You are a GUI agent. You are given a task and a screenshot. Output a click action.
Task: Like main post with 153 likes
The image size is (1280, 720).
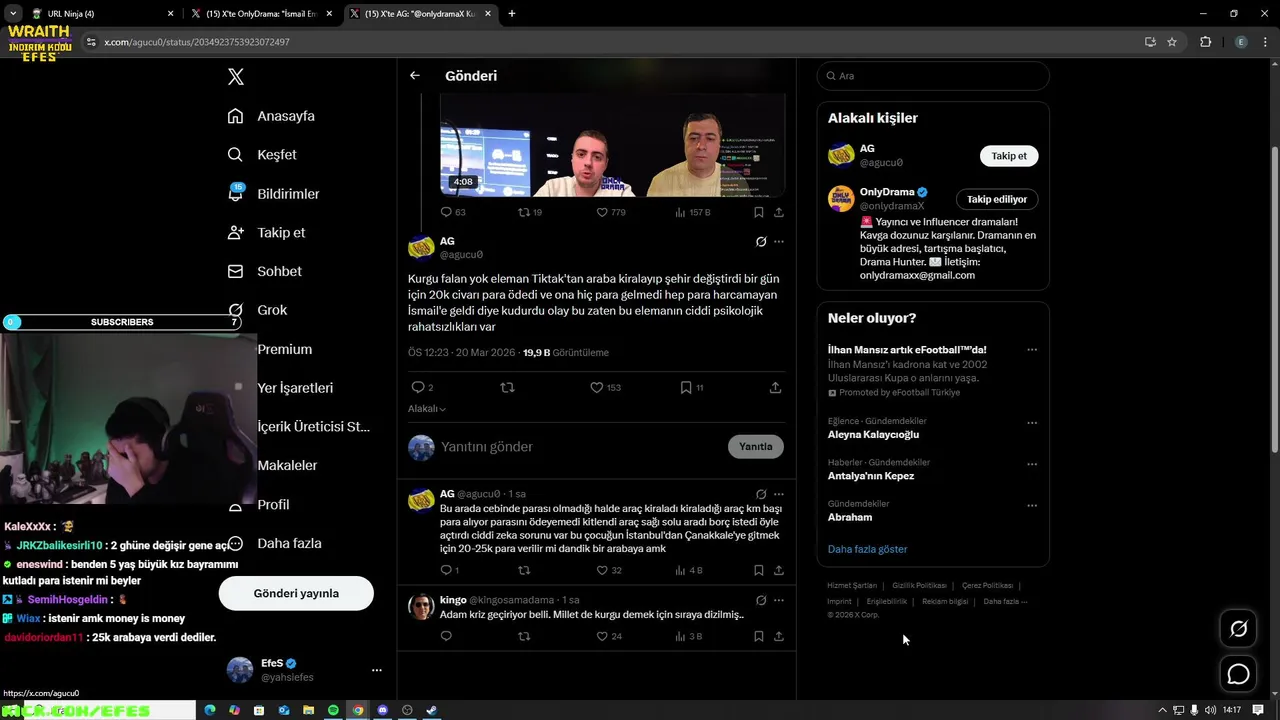point(596,387)
